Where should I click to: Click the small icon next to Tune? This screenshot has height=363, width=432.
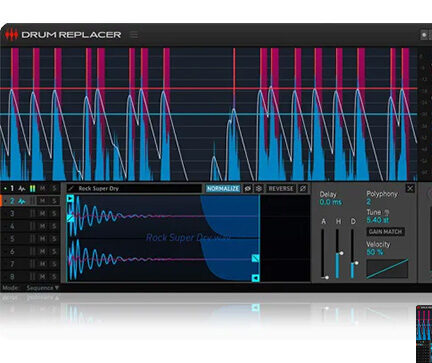click(386, 212)
